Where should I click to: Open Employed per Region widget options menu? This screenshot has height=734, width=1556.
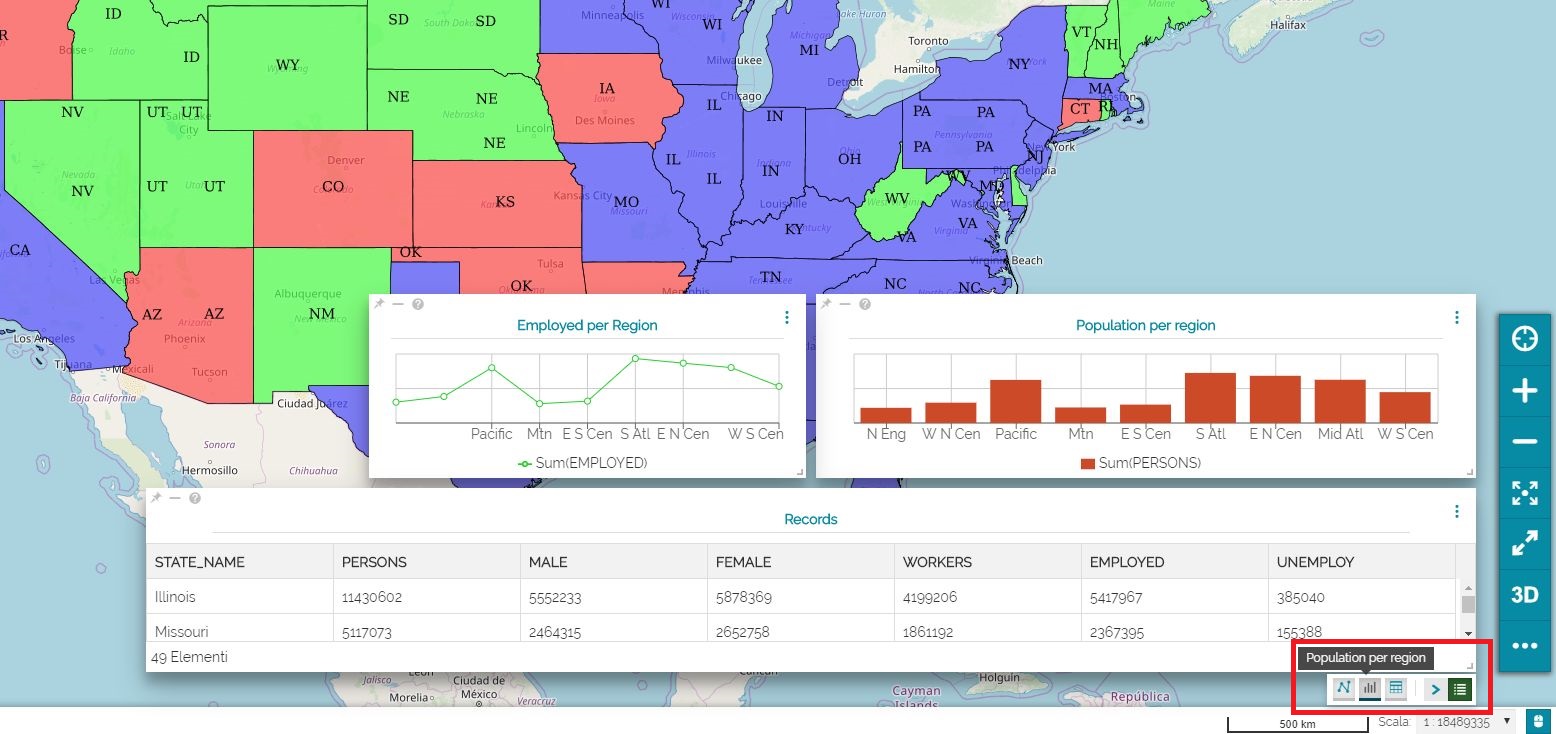click(x=787, y=318)
